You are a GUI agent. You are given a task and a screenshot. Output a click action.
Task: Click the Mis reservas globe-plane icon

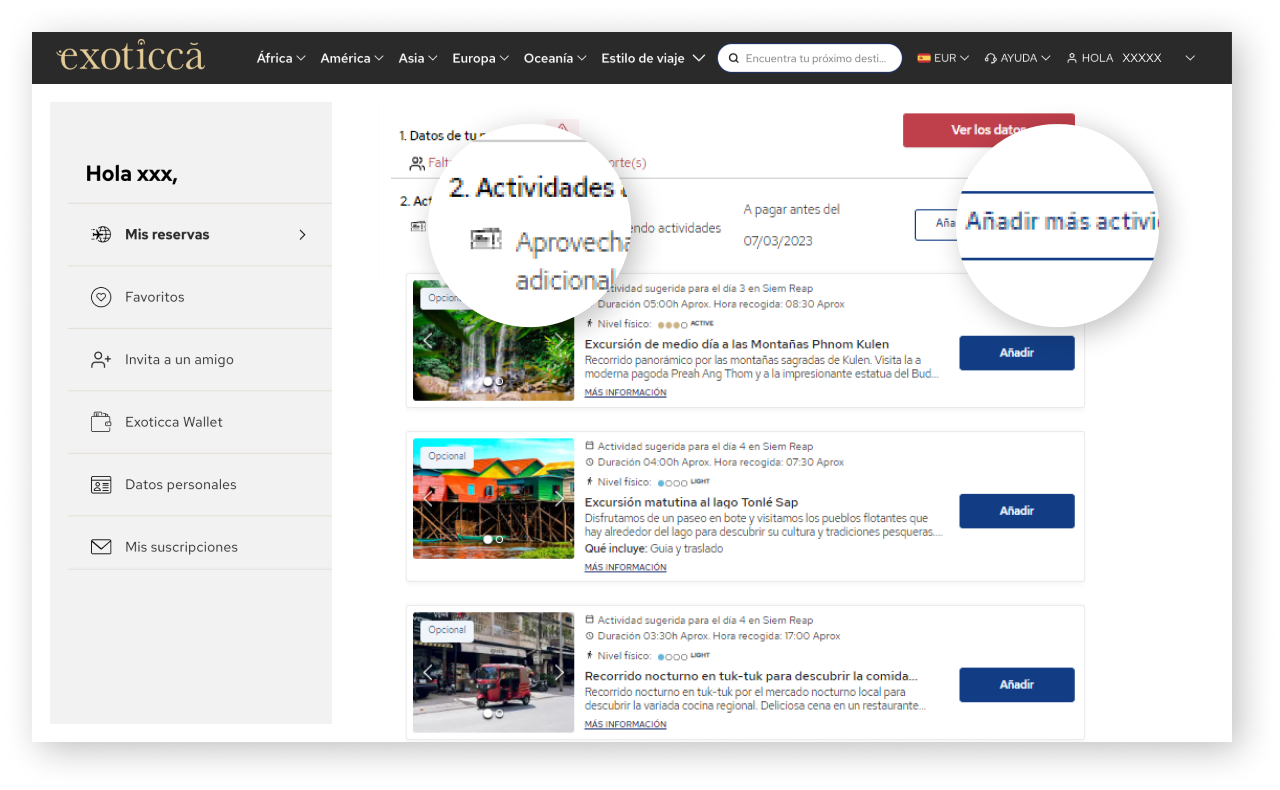(x=101, y=235)
